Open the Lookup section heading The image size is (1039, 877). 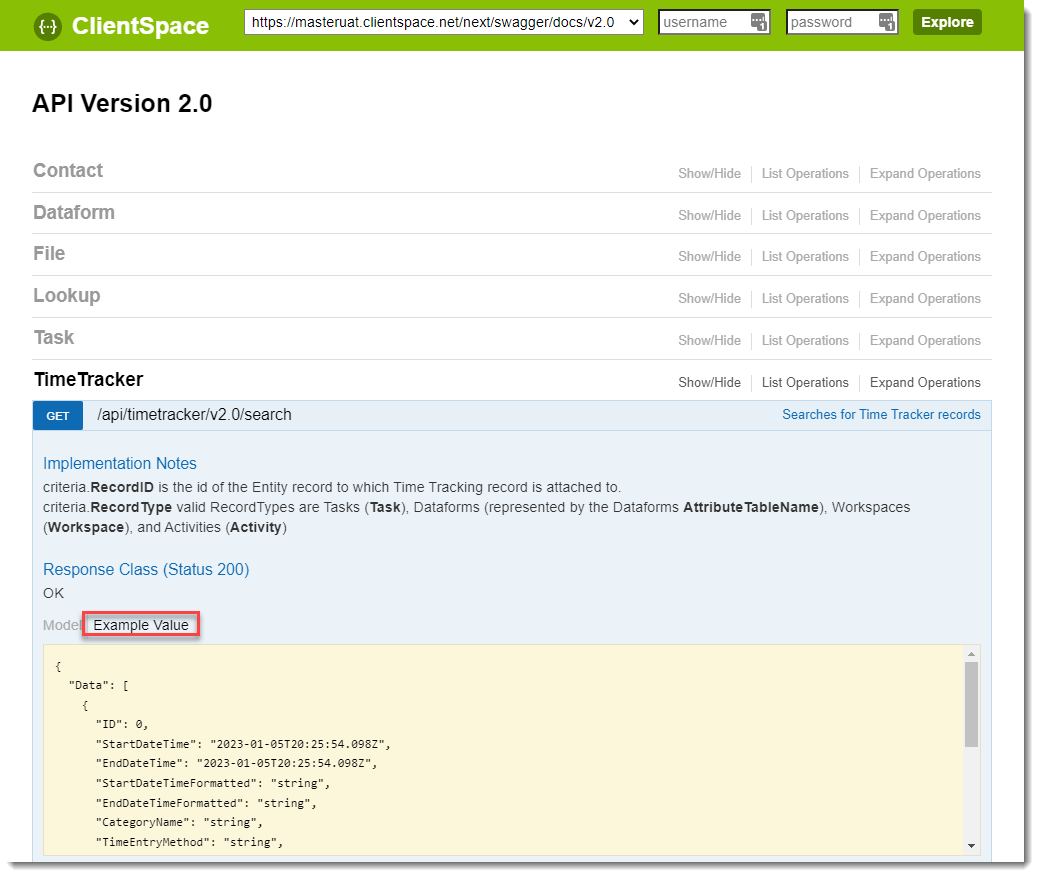tap(67, 296)
